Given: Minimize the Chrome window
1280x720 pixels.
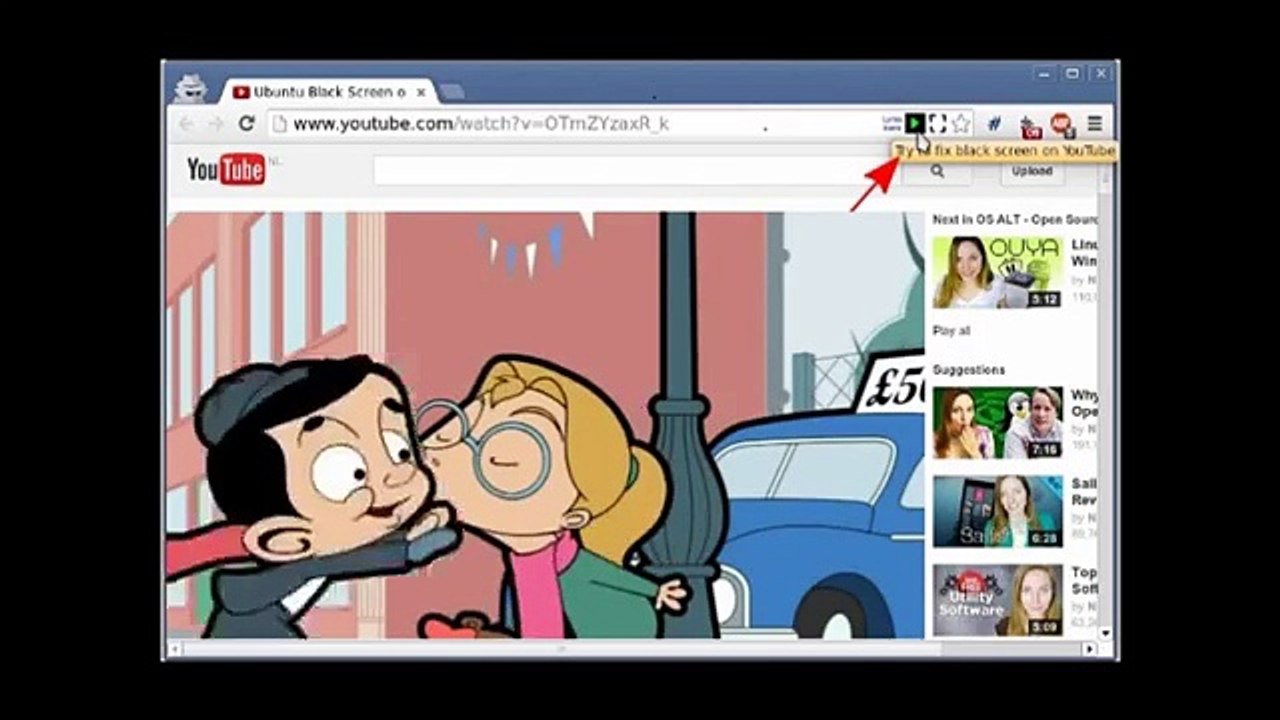Looking at the screenshot, I should click(1045, 74).
